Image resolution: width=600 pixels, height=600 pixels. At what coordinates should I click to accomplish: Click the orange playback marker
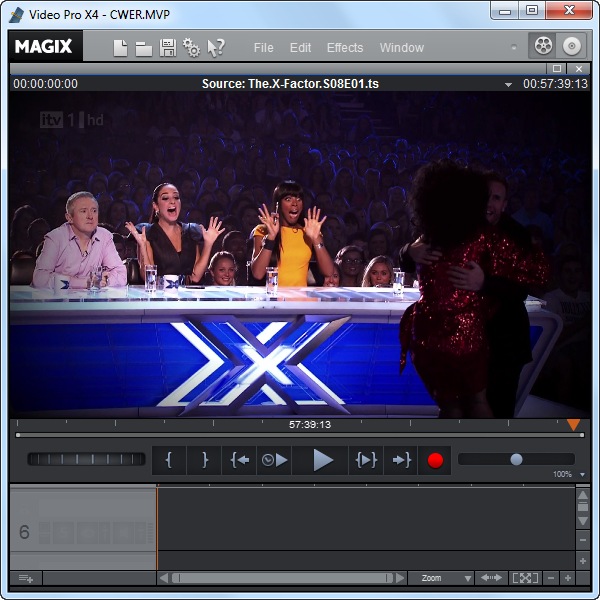pyautogui.click(x=573, y=424)
